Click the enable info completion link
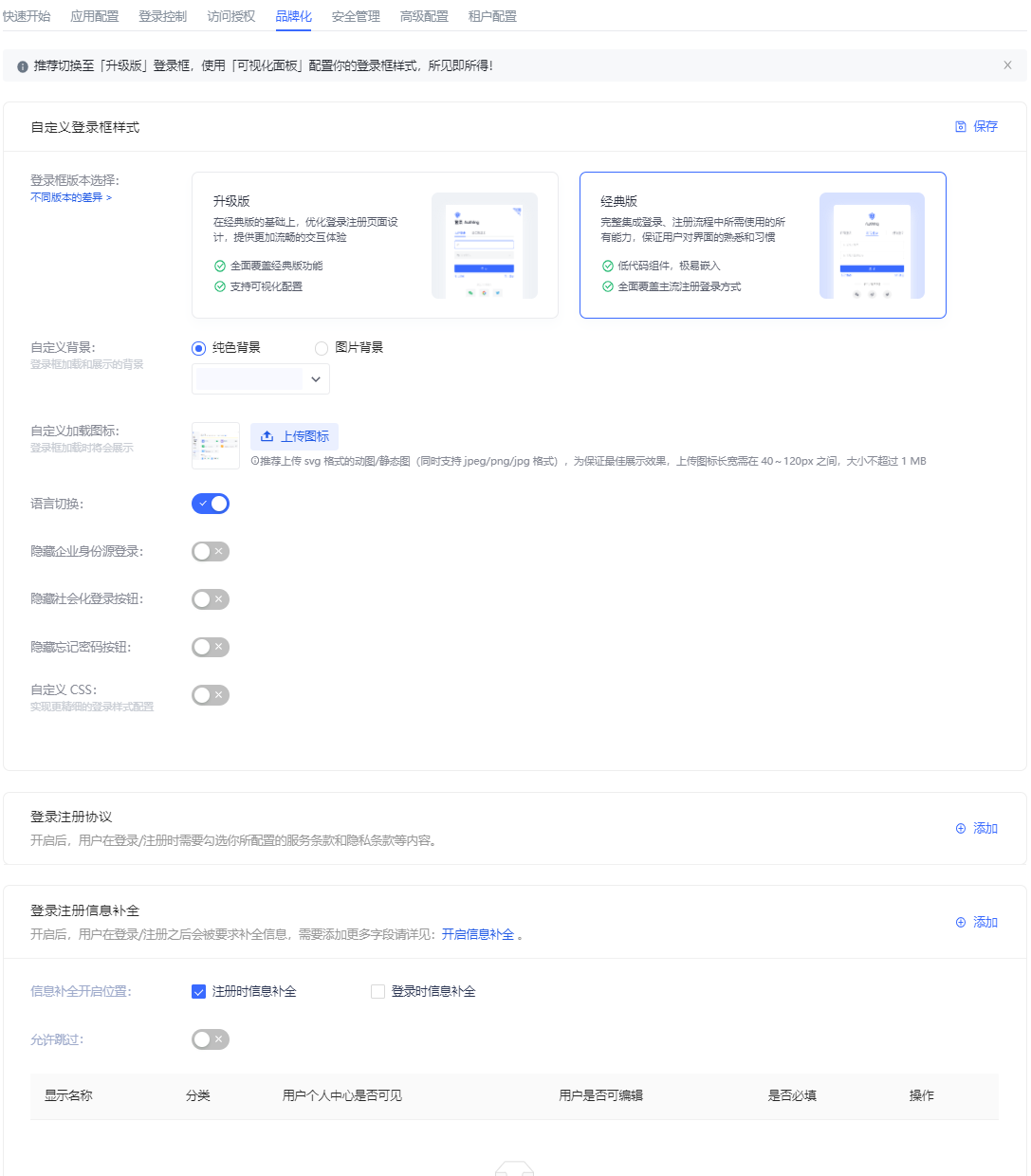The width and height of the screenshot is (1031, 1176). pos(478,934)
